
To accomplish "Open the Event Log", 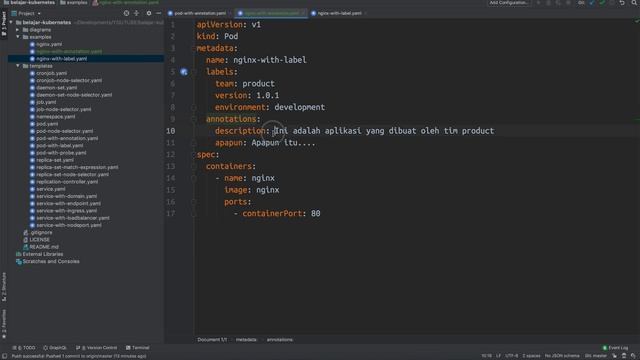I will tap(616, 348).
